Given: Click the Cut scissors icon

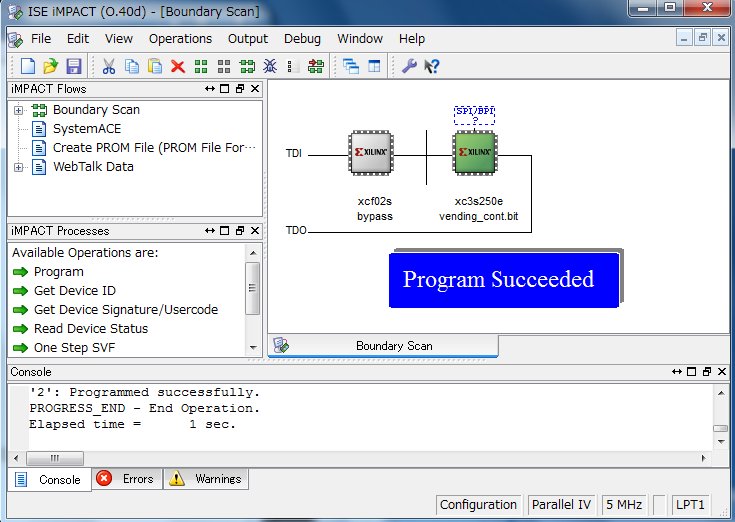Looking at the screenshot, I should point(109,66).
